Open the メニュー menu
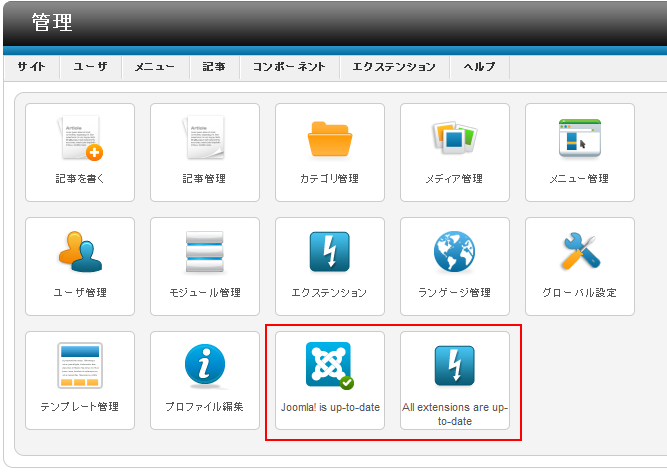The height and width of the screenshot is (473, 667). (155, 67)
